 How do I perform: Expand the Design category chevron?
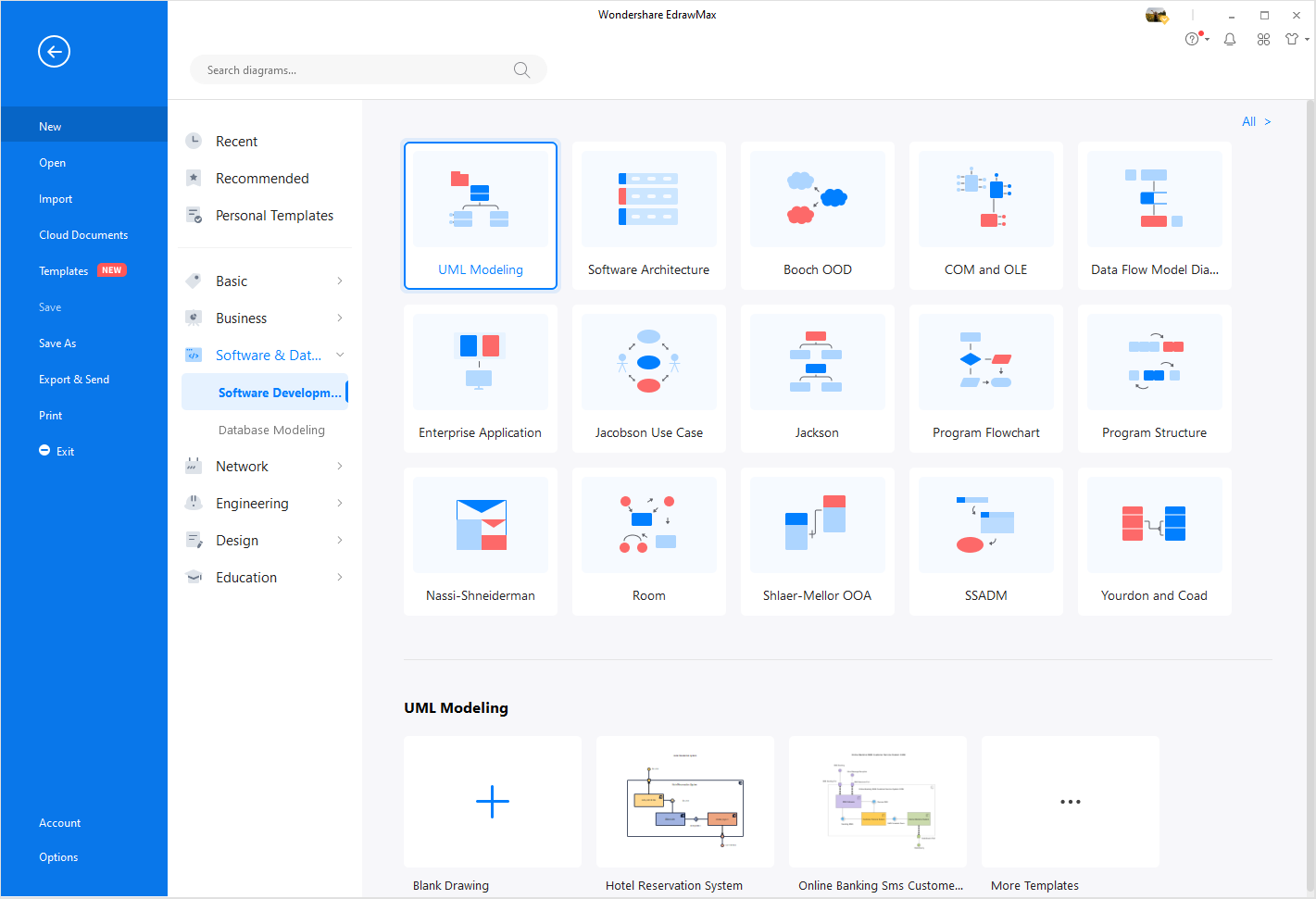(x=340, y=540)
